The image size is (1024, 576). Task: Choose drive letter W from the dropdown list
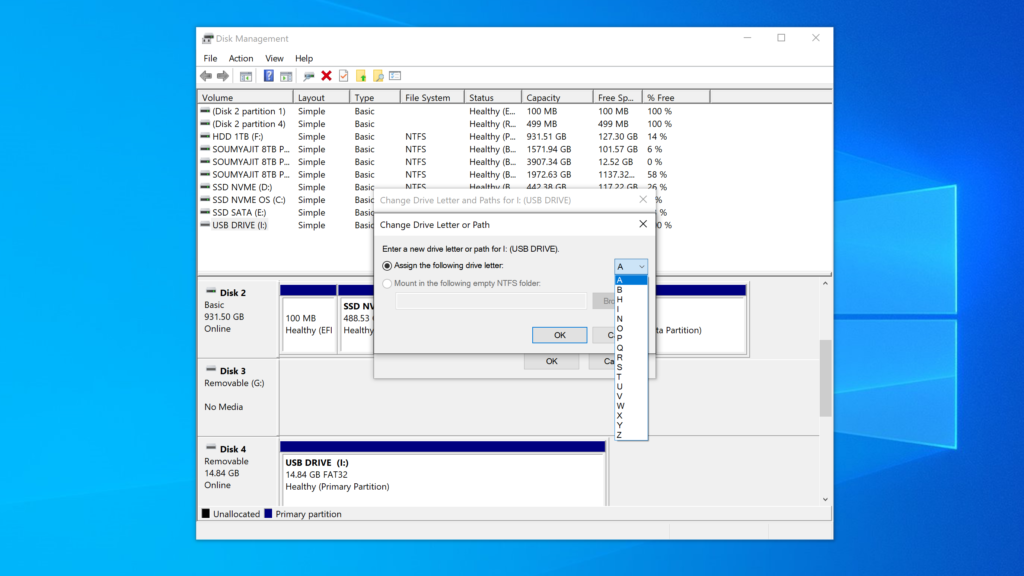tap(631, 406)
